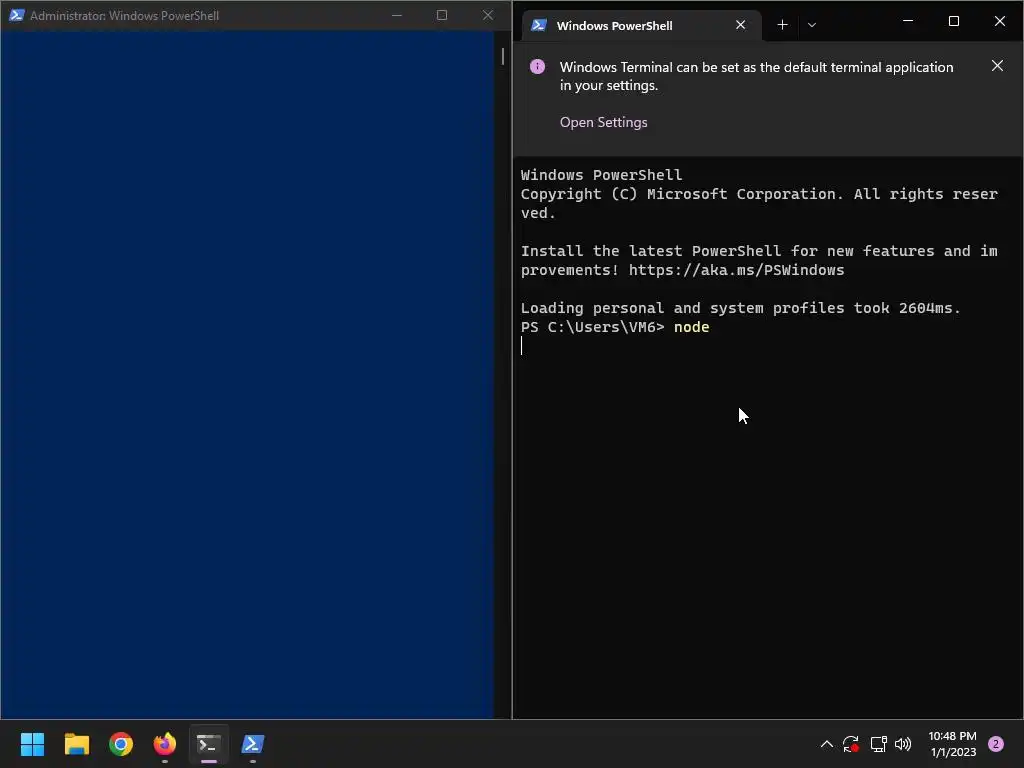Dismiss the default terminal notification banner
The height and width of the screenshot is (768, 1024).
(997, 66)
